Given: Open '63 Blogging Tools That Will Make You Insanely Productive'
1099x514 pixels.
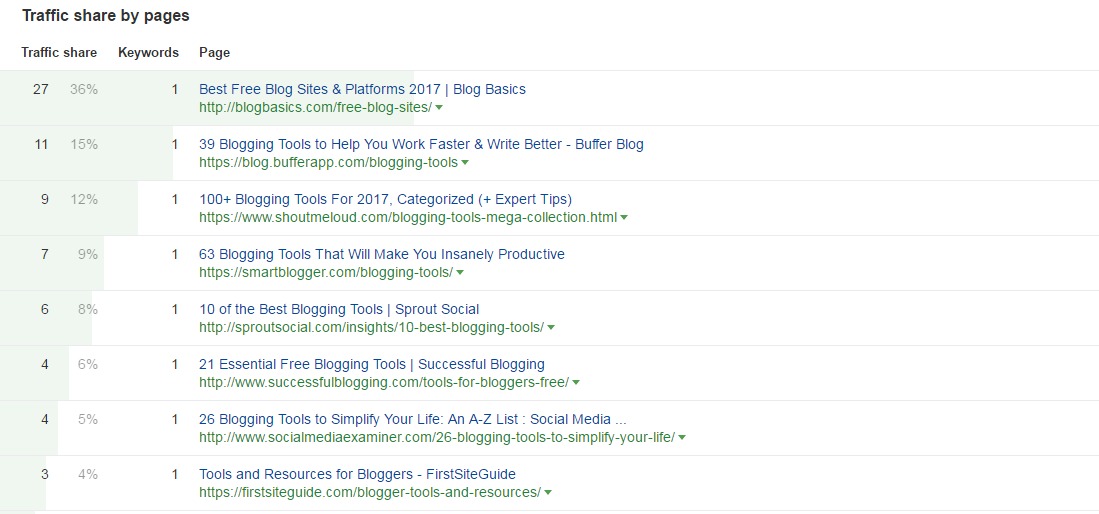Looking at the screenshot, I should (x=382, y=254).
